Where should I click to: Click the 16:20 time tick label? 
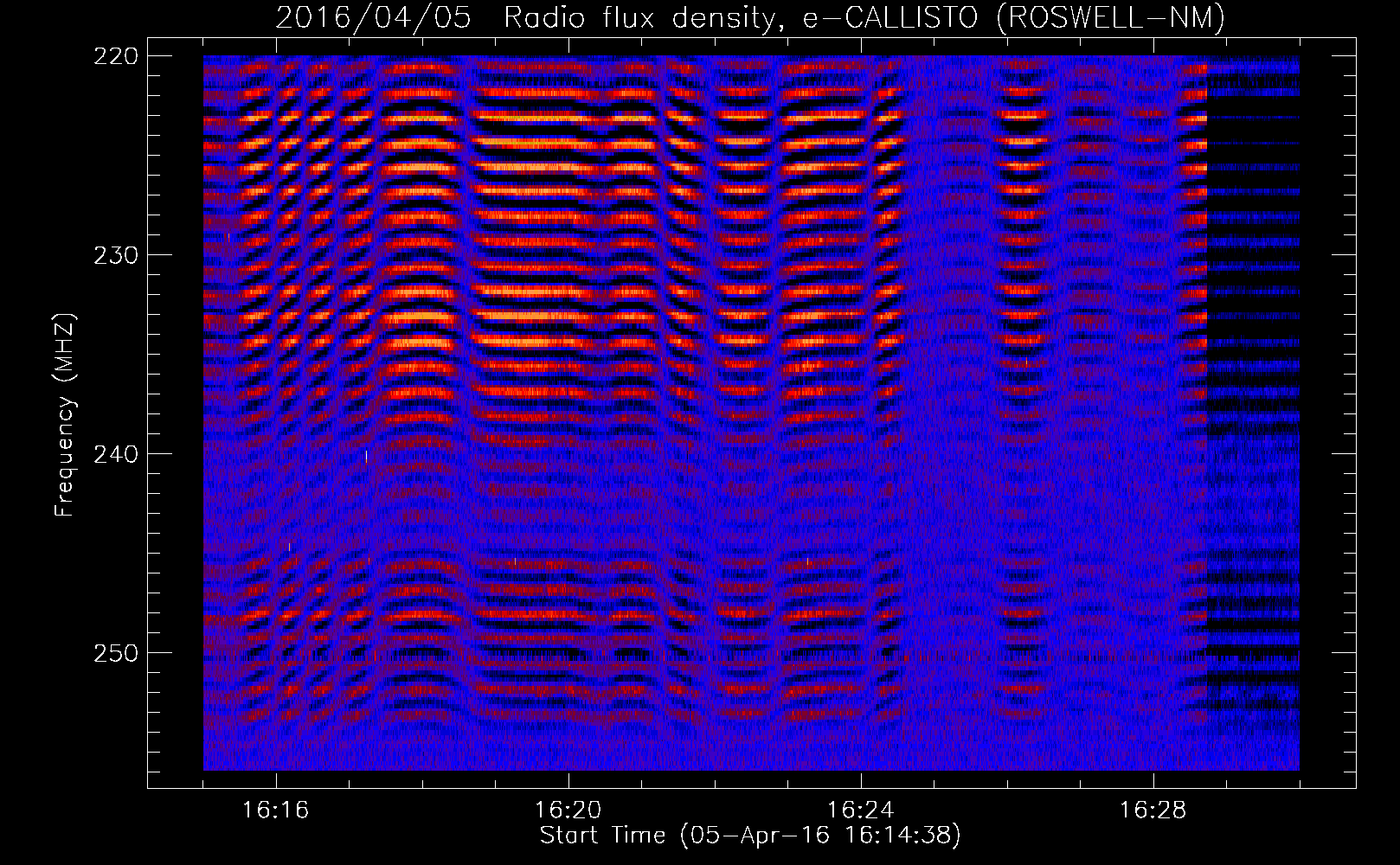click(568, 811)
